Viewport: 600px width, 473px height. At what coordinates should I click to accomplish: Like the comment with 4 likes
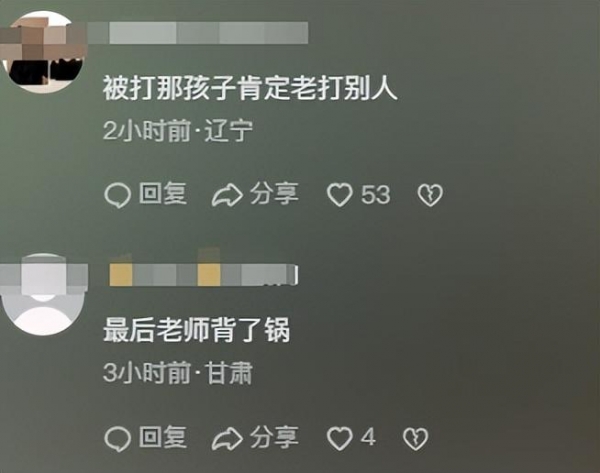339,438
